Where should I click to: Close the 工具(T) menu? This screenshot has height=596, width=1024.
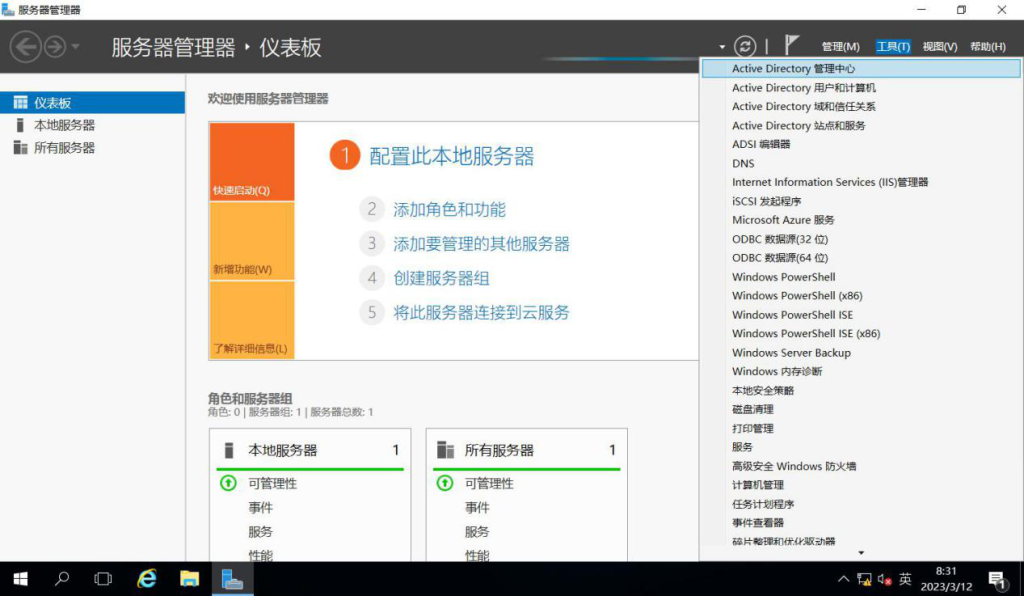[x=892, y=46]
